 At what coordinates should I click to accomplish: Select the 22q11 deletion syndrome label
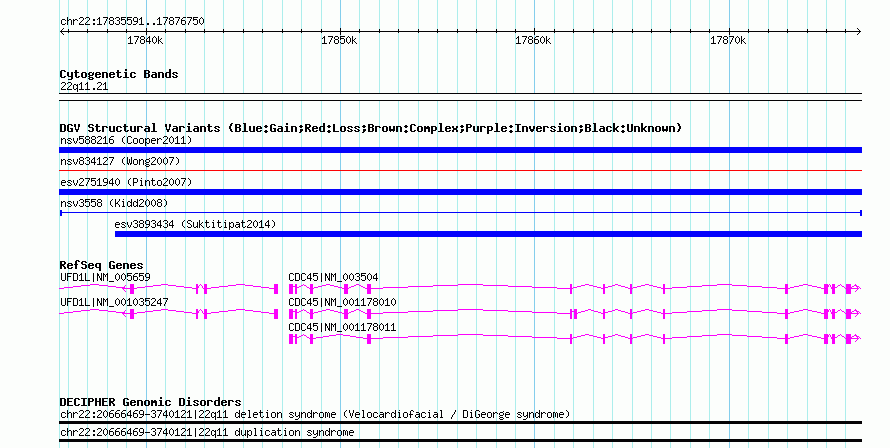[315, 414]
